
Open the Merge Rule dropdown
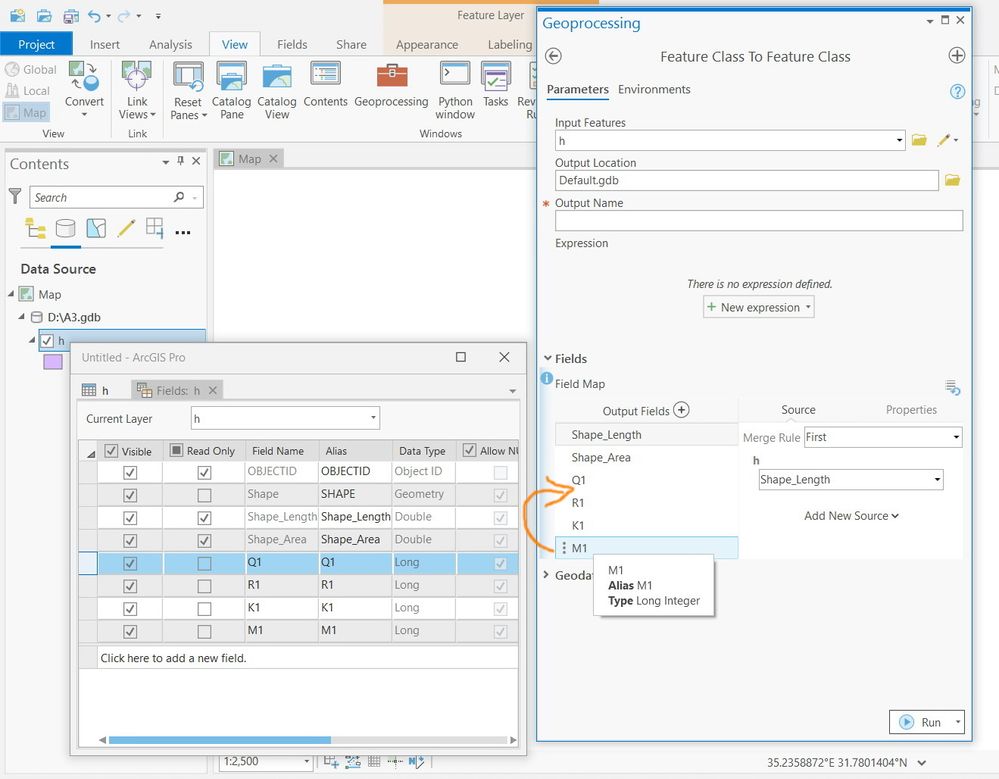click(882, 437)
